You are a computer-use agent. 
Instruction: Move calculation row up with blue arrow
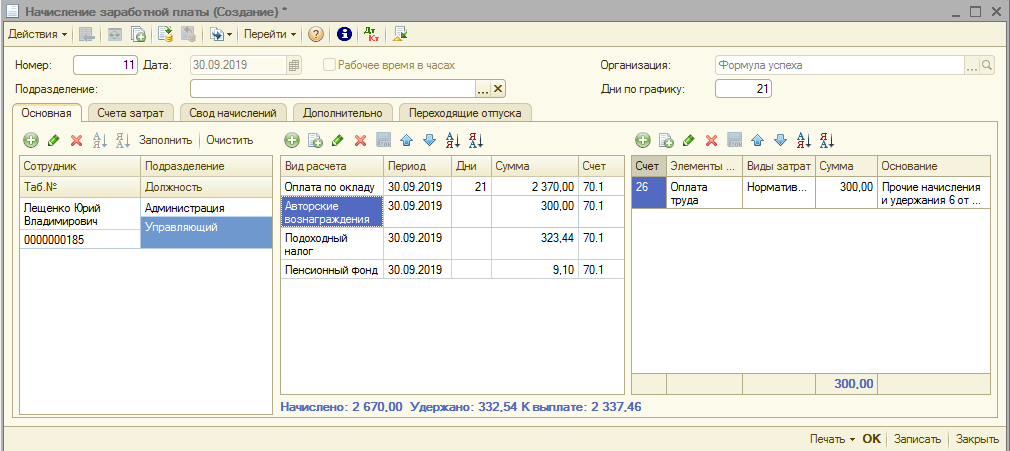point(406,141)
